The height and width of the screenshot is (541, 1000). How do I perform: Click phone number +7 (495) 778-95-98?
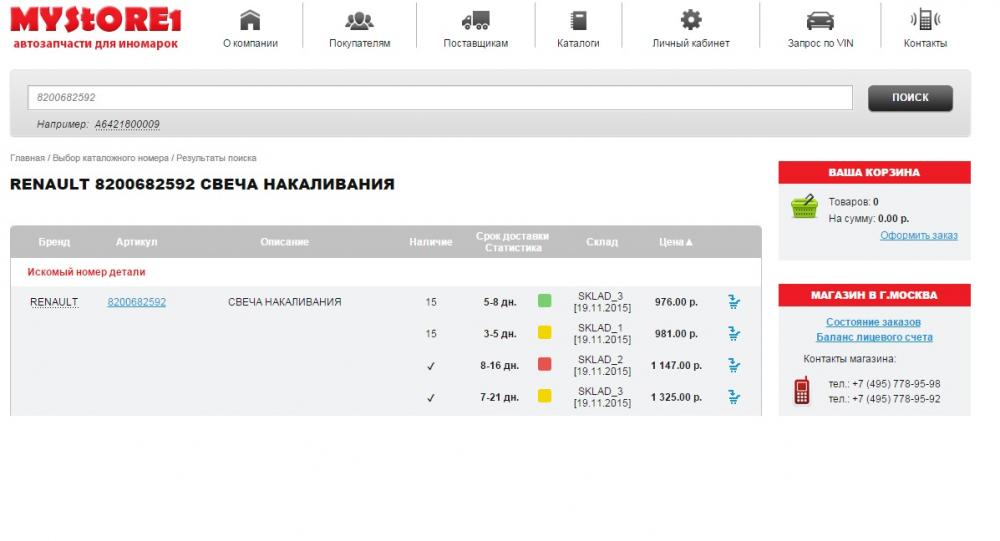(x=896, y=384)
